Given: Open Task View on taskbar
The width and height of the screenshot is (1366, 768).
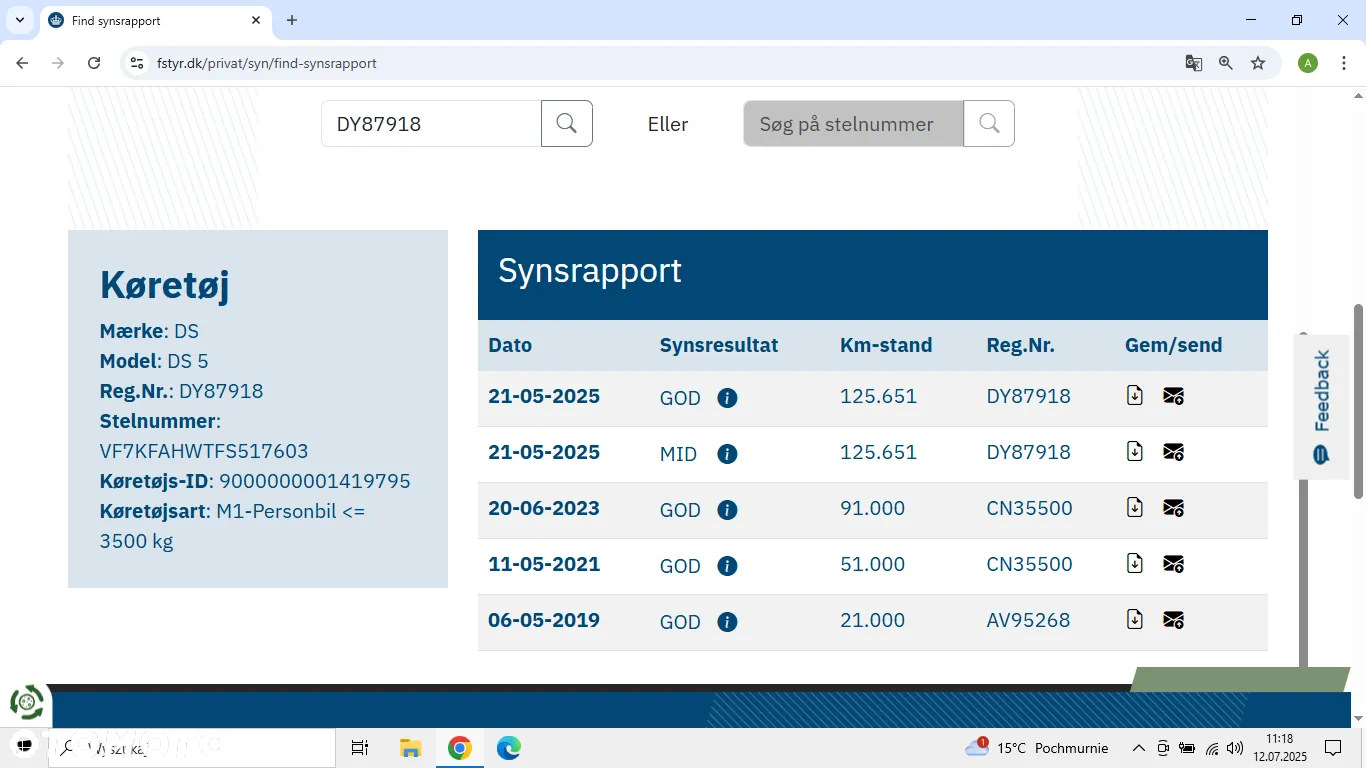Looking at the screenshot, I should coord(360,748).
